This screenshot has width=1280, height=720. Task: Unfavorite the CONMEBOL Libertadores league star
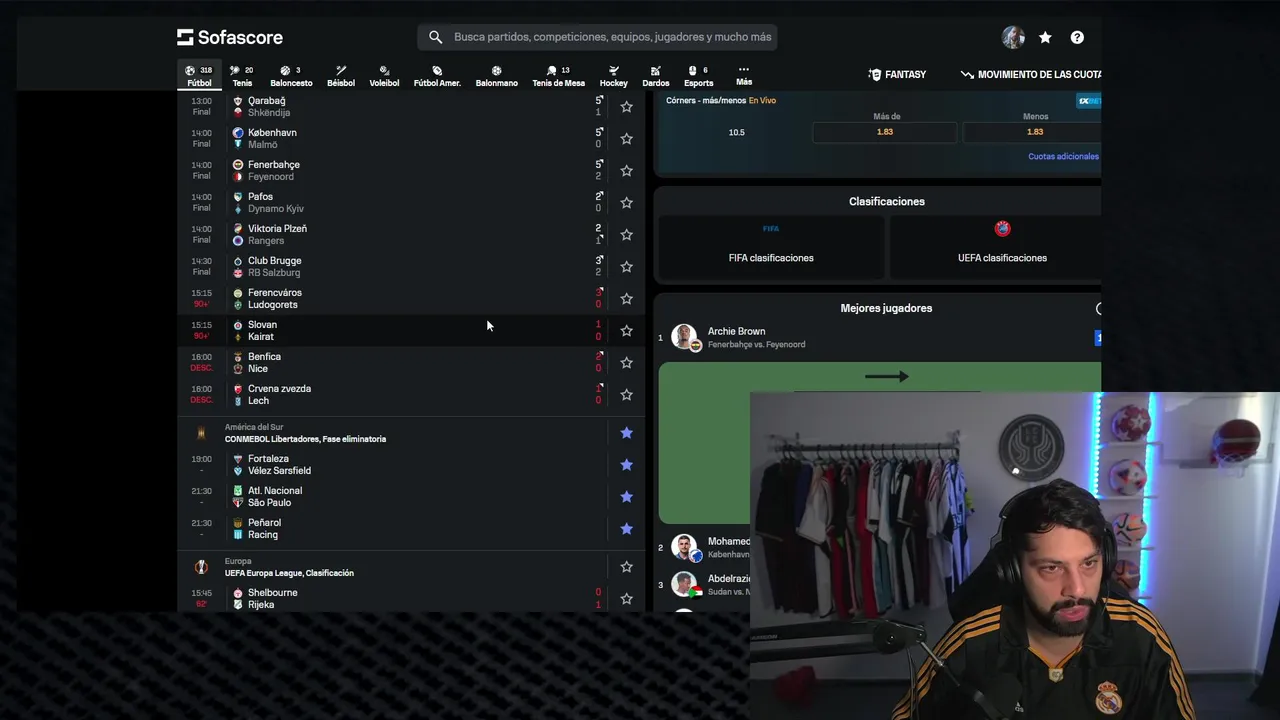click(626, 432)
